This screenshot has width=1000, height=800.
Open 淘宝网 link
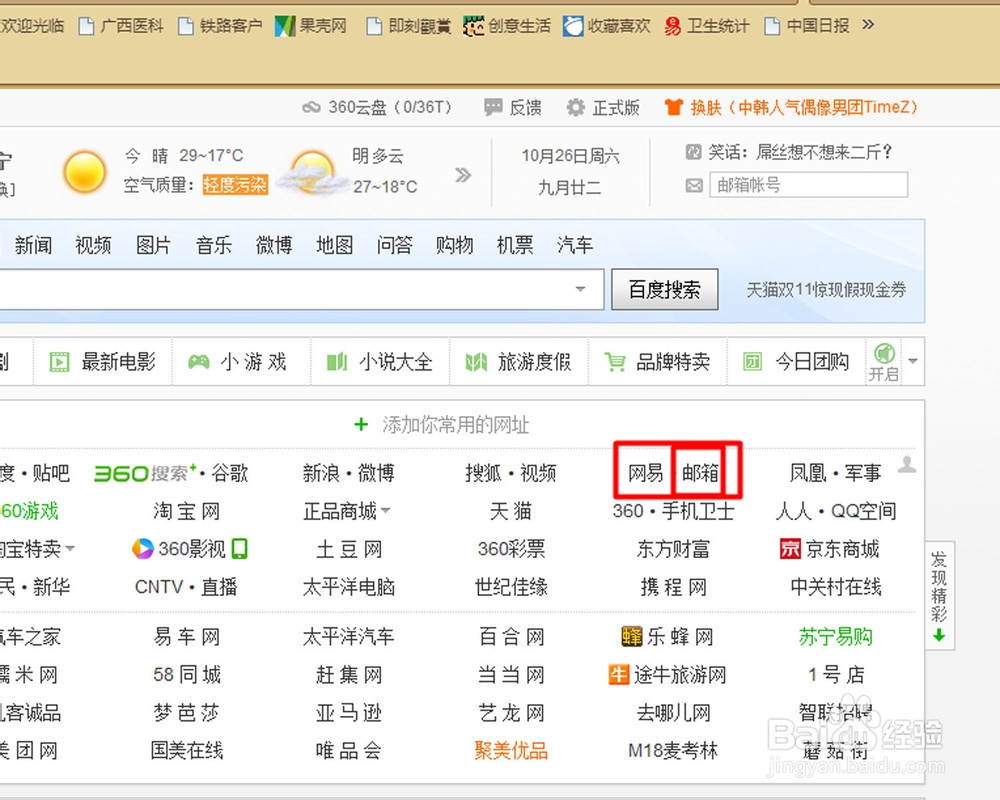click(186, 511)
